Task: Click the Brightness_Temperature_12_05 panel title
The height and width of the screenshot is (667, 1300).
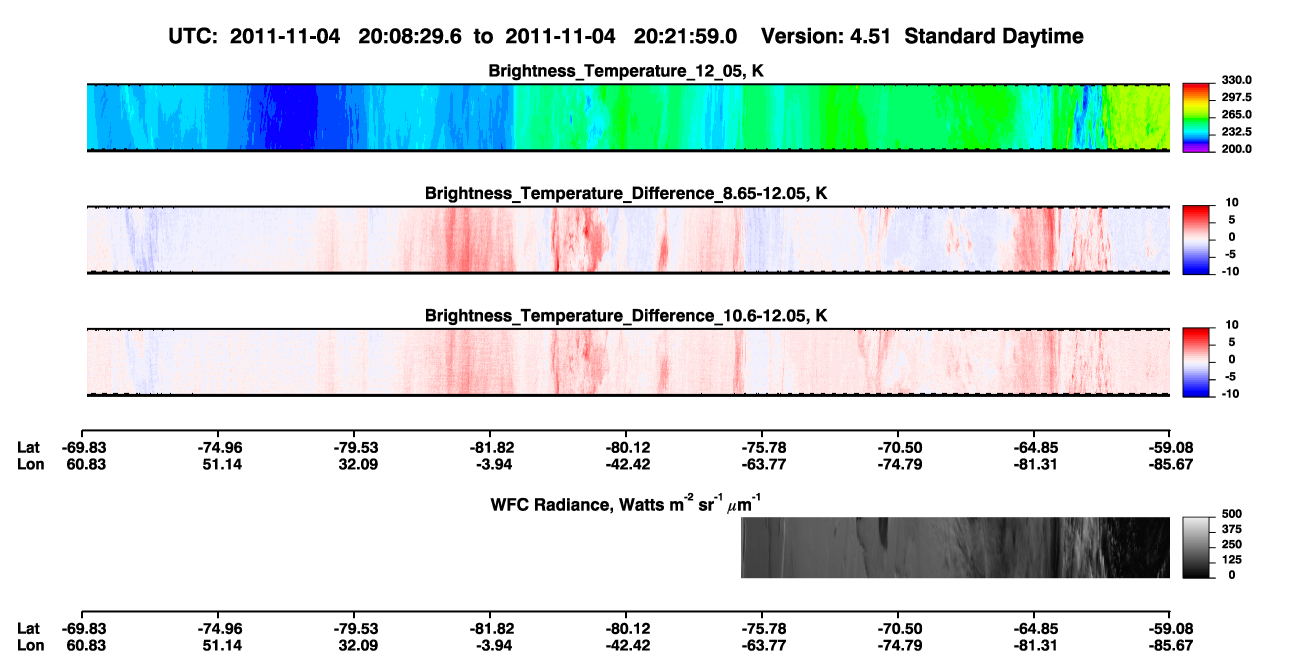Action: [x=627, y=71]
